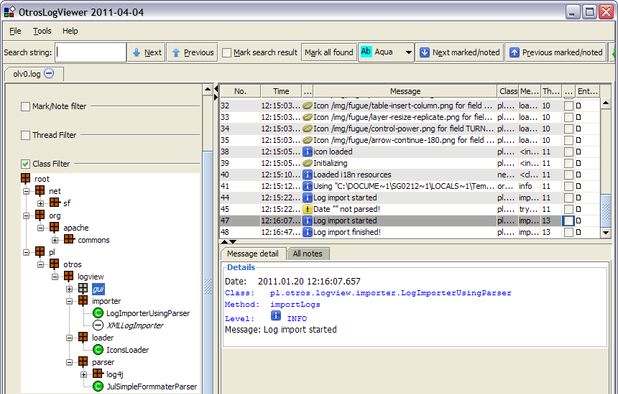The image size is (618, 394).
Task: Click the Aqua 'Ab' color marker icon
Action: click(x=366, y=52)
